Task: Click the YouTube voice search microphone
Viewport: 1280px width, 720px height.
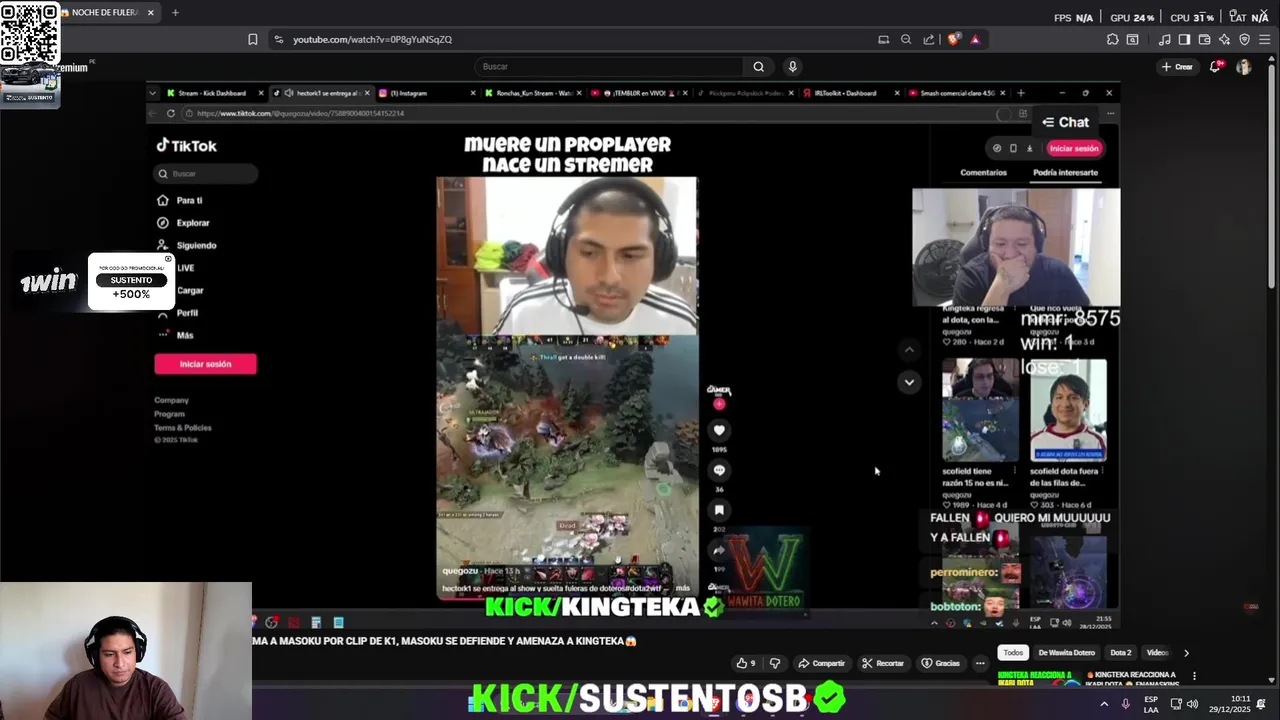Action: coord(792,66)
